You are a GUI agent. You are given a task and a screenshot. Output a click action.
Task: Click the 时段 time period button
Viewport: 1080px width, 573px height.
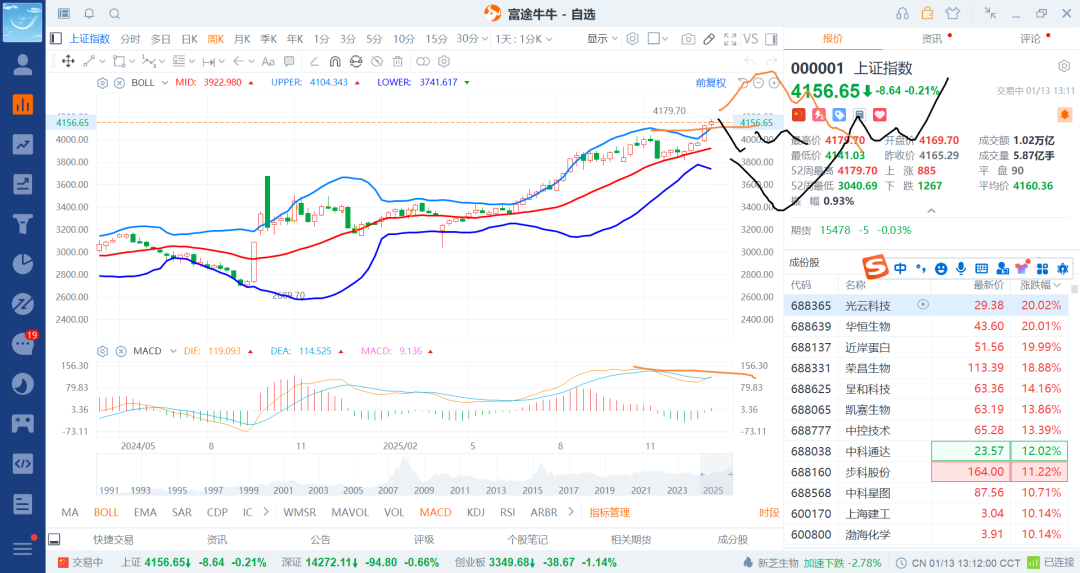coord(769,512)
